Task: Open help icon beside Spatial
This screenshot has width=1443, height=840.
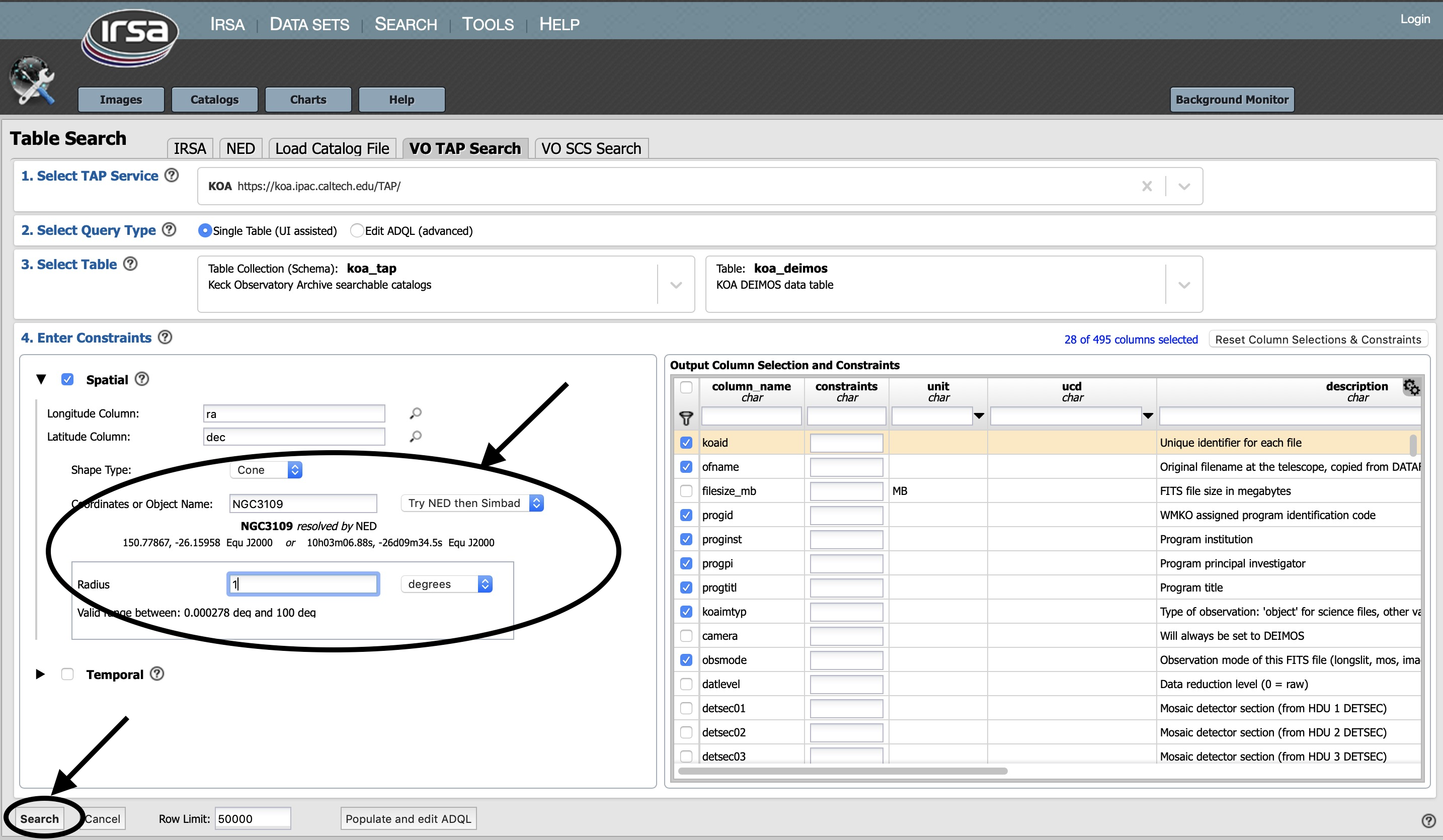Action: click(x=142, y=379)
